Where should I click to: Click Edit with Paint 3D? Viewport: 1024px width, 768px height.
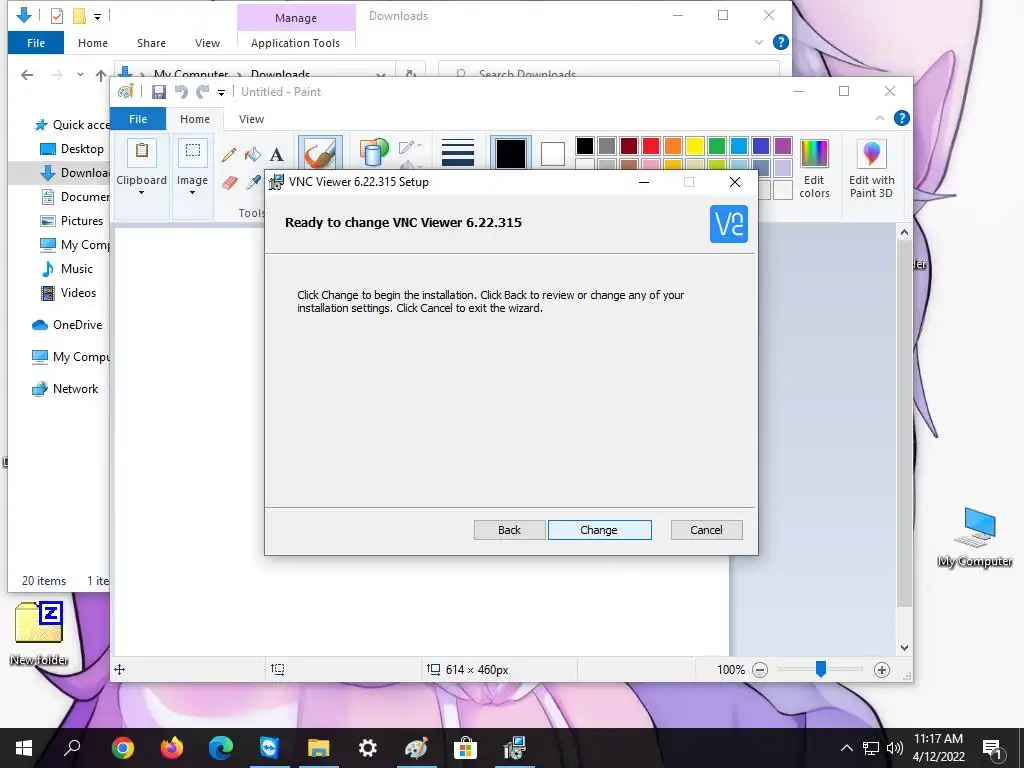871,168
